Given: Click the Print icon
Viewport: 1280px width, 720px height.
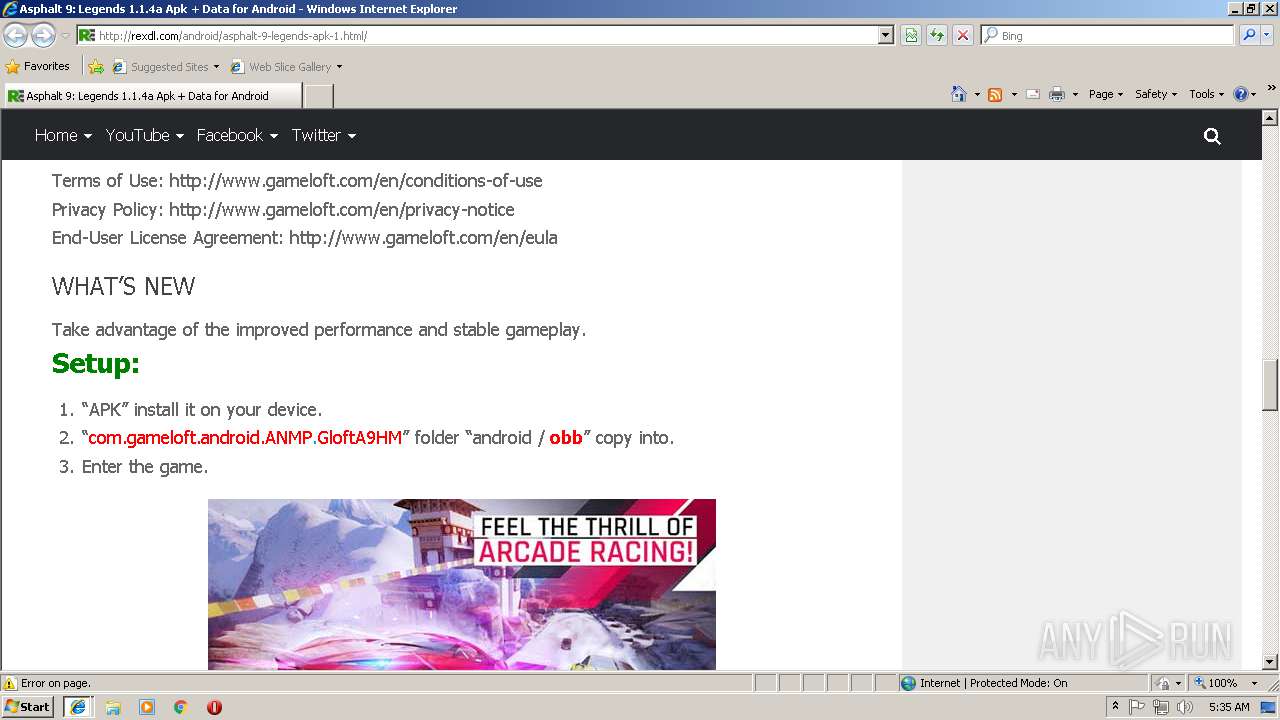Looking at the screenshot, I should coord(1057,94).
